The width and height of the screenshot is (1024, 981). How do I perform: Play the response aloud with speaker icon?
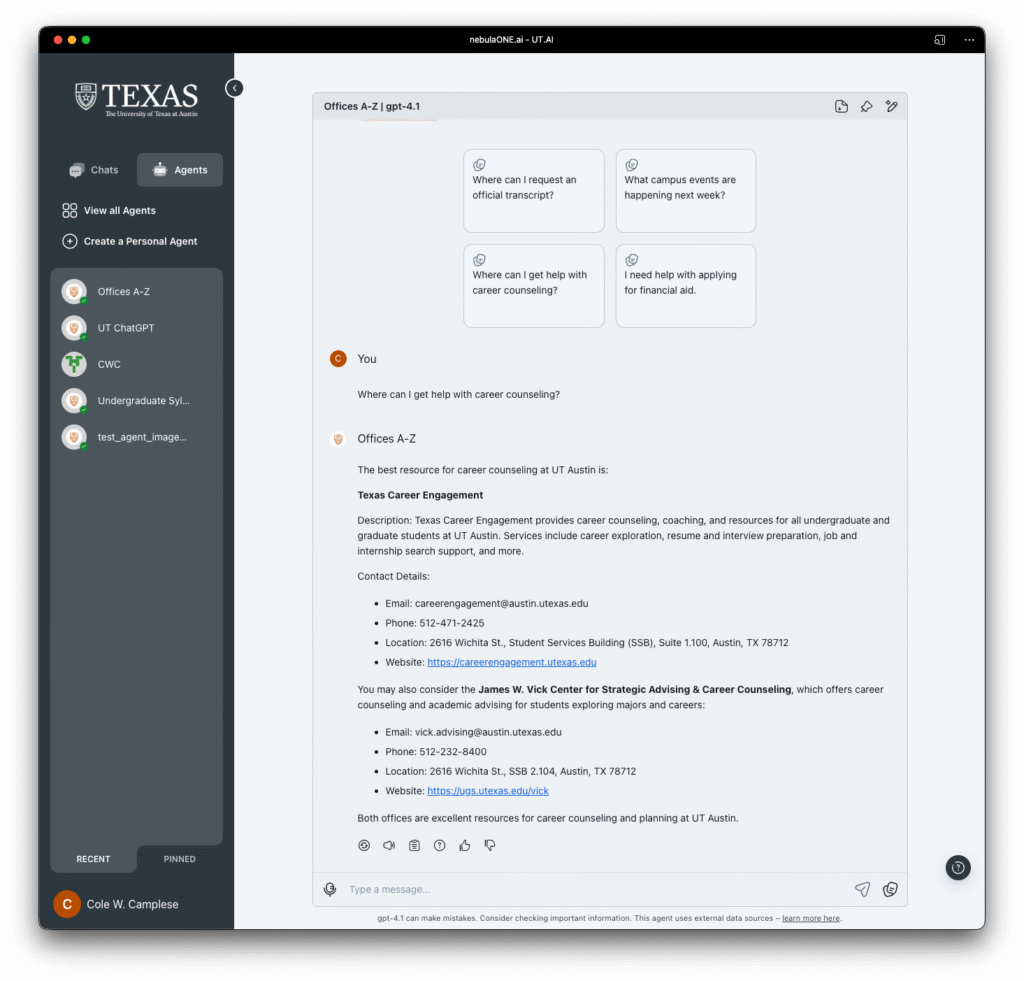389,845
